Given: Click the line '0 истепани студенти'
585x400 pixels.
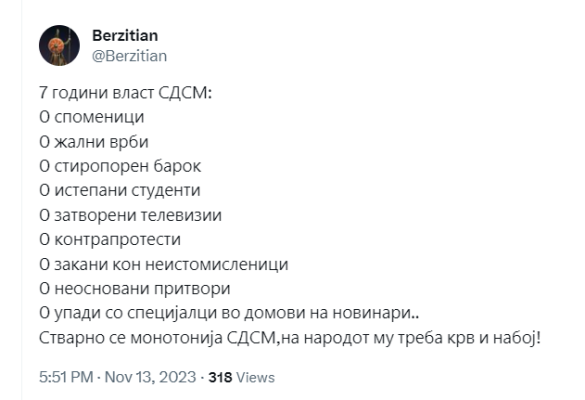Looking at the screenshot, I should coord(119,190).
